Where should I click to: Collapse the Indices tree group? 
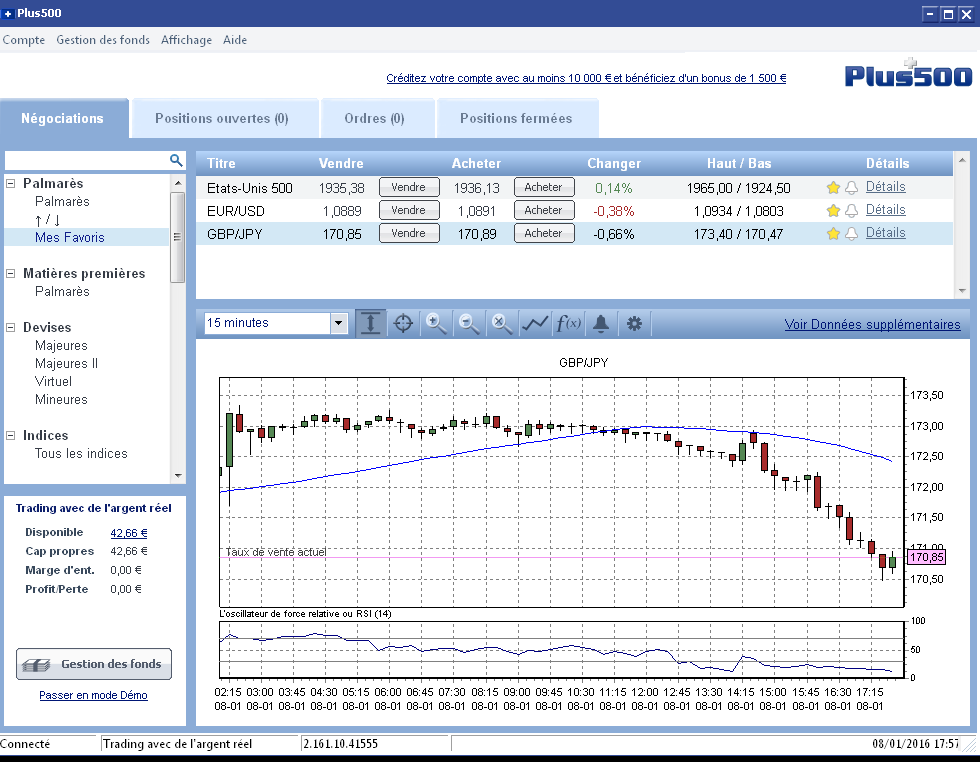coord(11,435)
